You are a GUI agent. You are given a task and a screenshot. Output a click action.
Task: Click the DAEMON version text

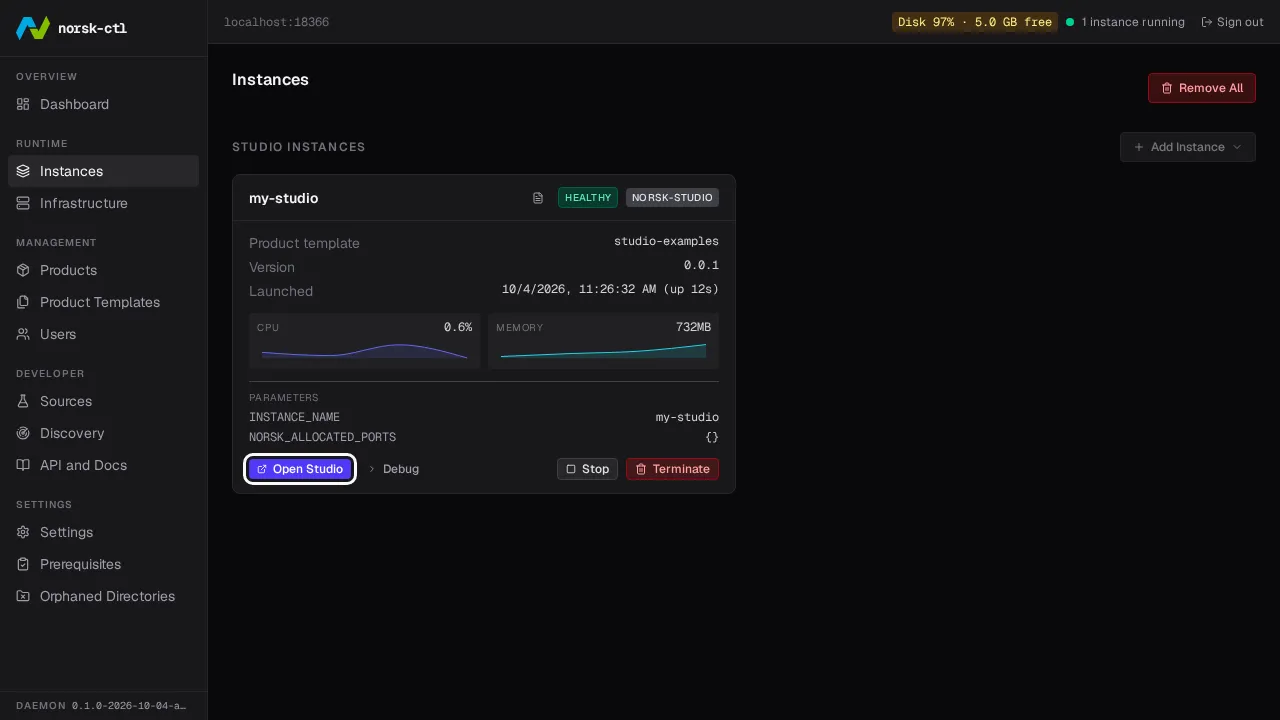pyautogui.click(x=101, y=706)
